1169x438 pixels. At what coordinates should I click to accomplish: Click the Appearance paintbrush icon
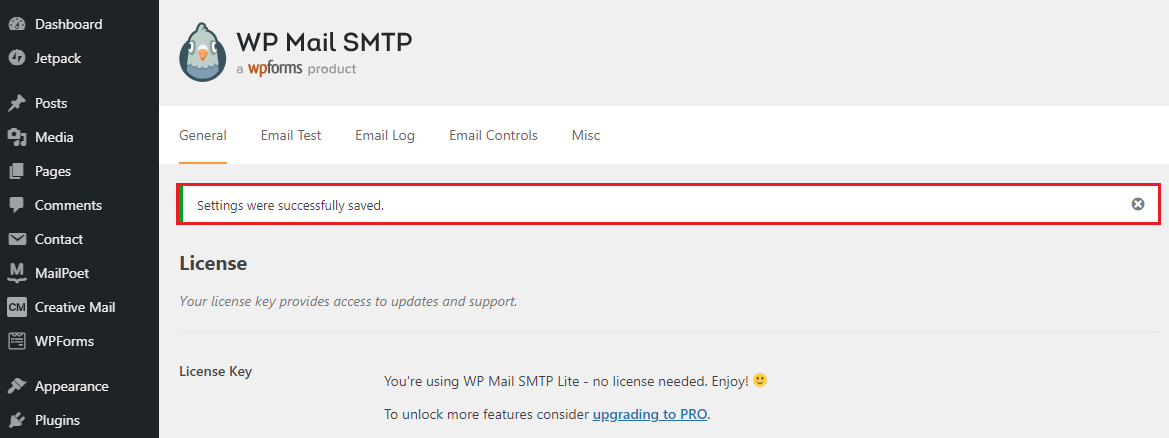click(17, 386)
